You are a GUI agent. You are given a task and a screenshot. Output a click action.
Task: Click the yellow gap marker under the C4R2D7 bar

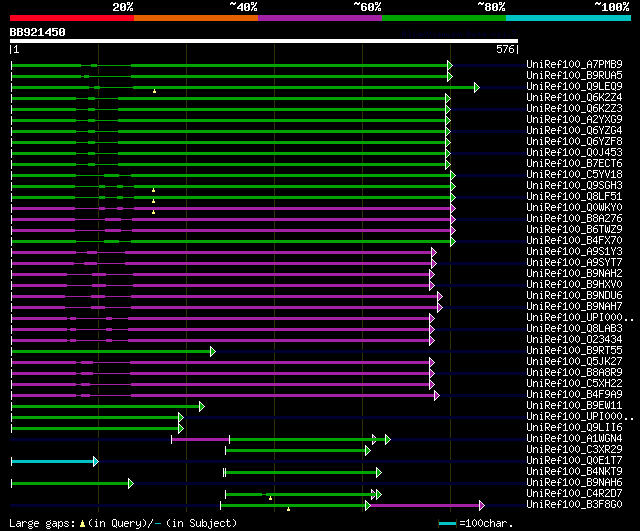tap(270, 498)
